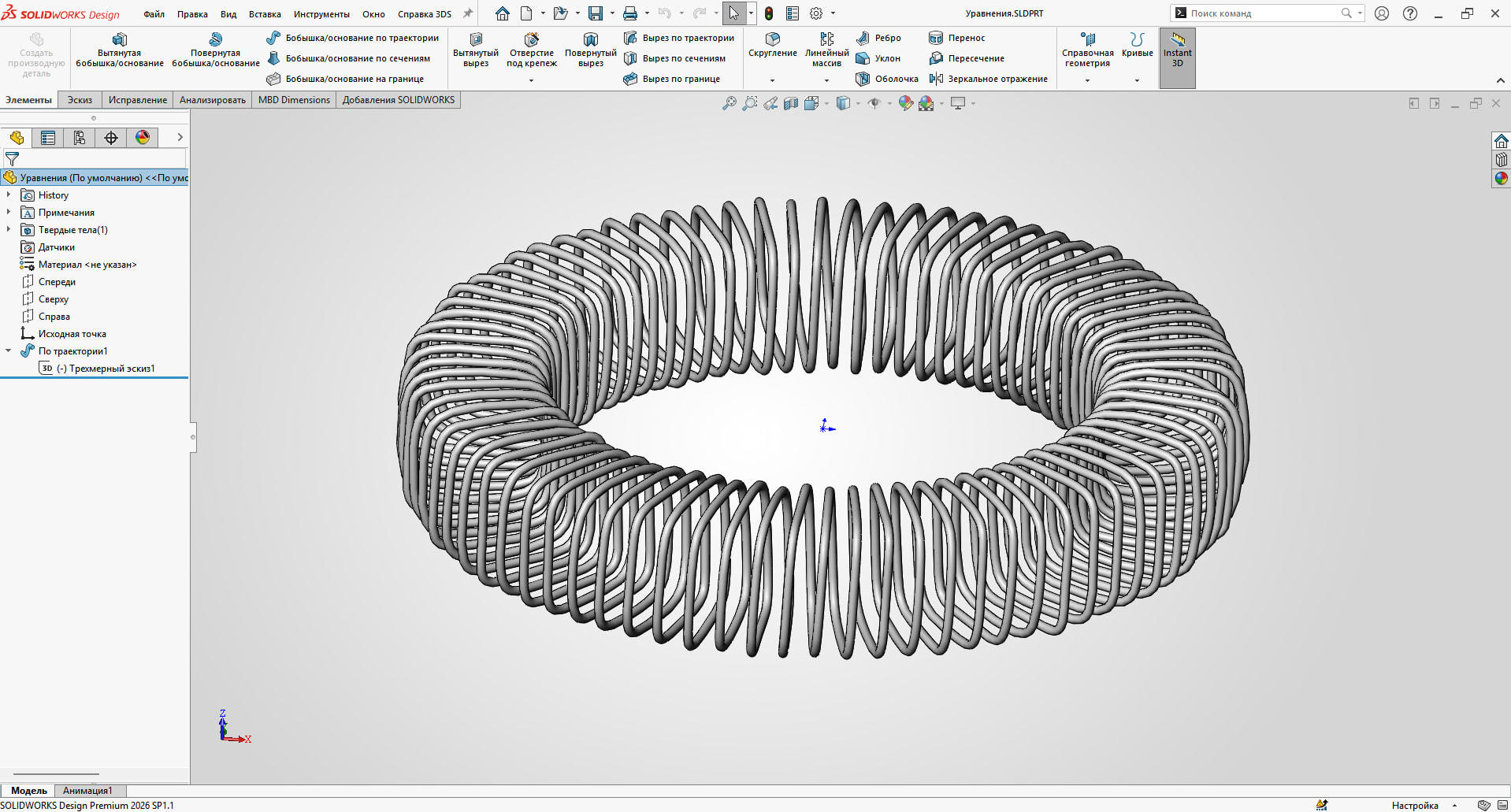Pin the menu bar with the pushpin
The height and width of the screenshot is (812, 1511).
tap(468, 13)
